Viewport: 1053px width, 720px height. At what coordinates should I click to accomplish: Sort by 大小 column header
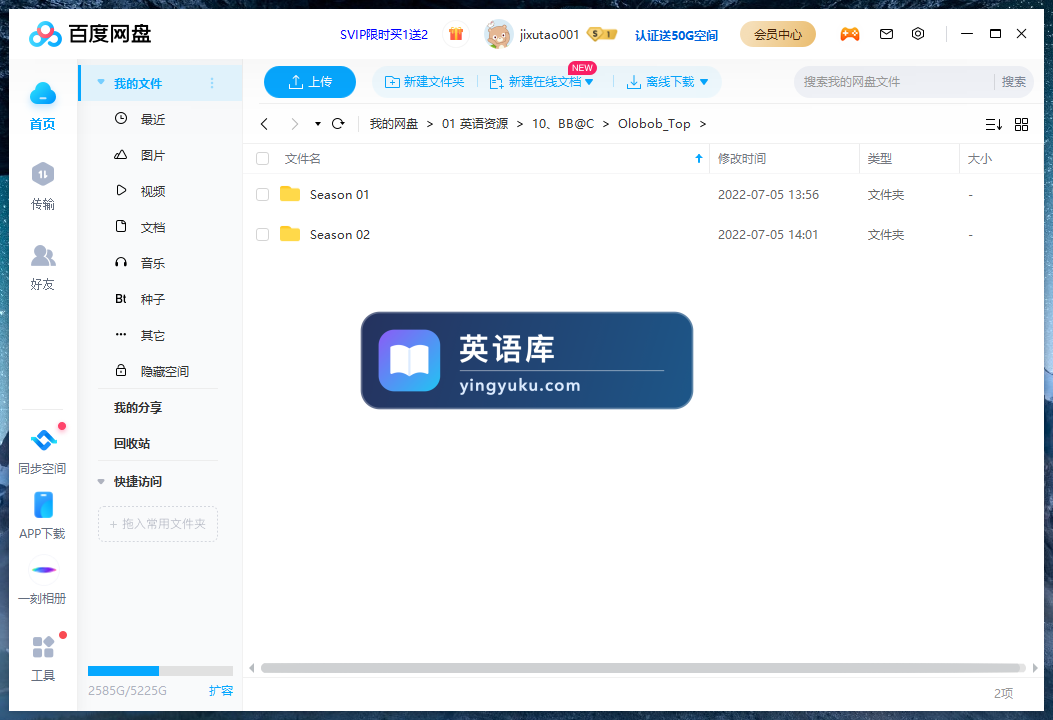click(979, 159)
